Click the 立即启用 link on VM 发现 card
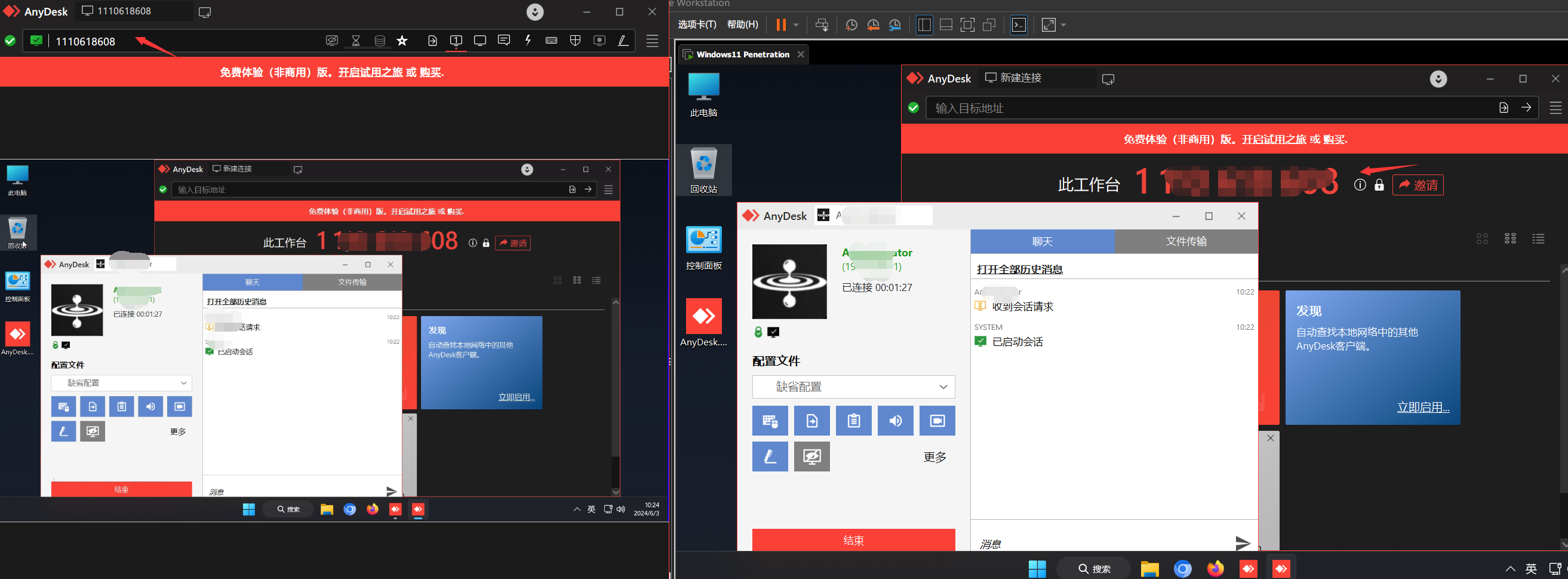1568x579 pixels. tap(1423, 408)
